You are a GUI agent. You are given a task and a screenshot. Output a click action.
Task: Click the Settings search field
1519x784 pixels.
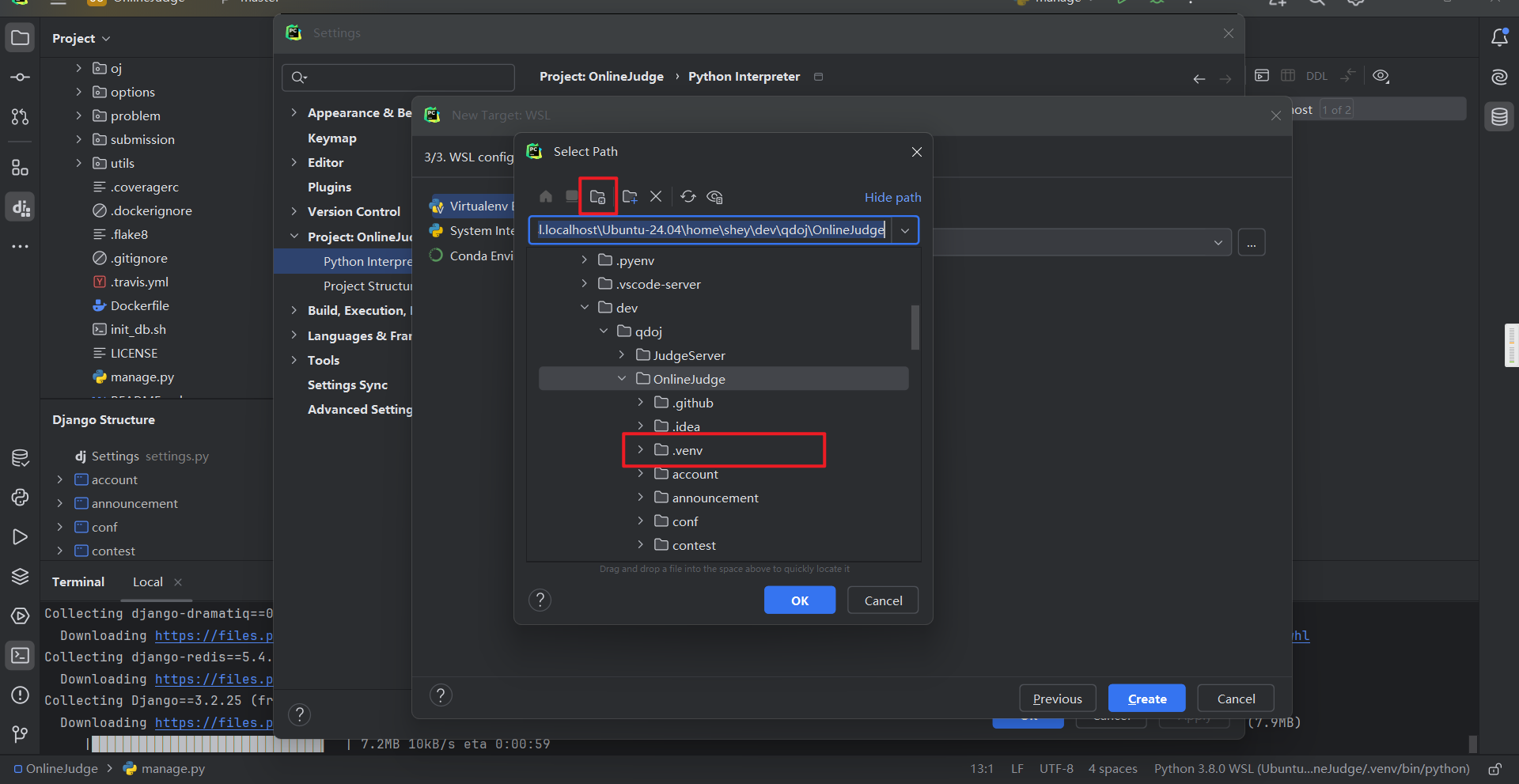click(x=398, y=78)
